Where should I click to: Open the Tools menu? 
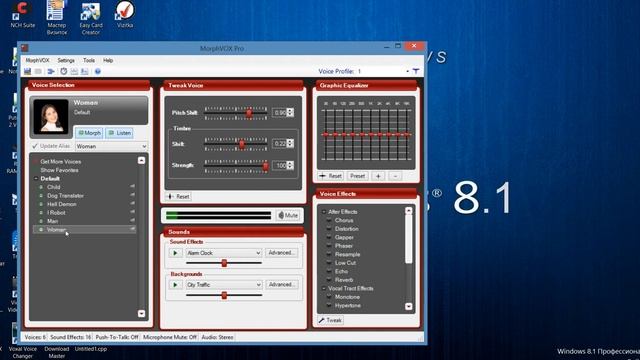pyautogui.click(x=89, y=60)
